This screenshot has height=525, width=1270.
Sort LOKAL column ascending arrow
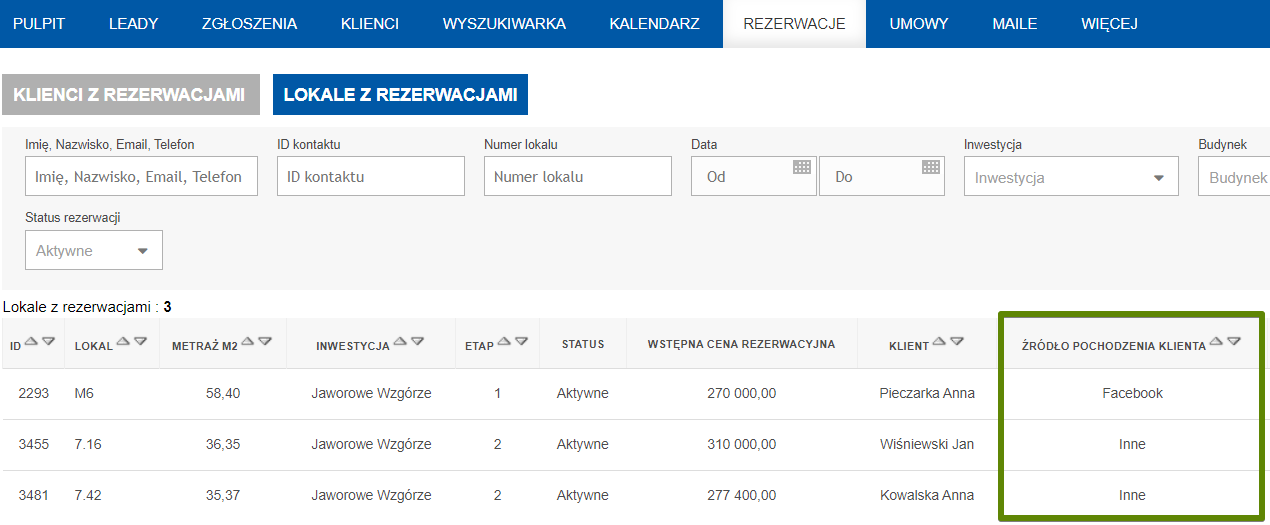coord(123,342)
